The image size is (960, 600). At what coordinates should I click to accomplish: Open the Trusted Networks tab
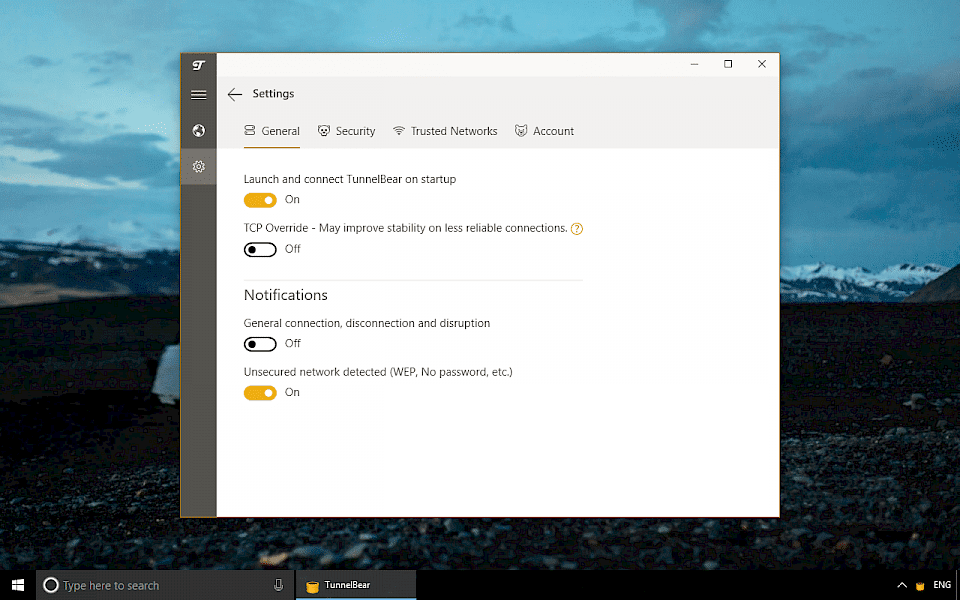445,131
